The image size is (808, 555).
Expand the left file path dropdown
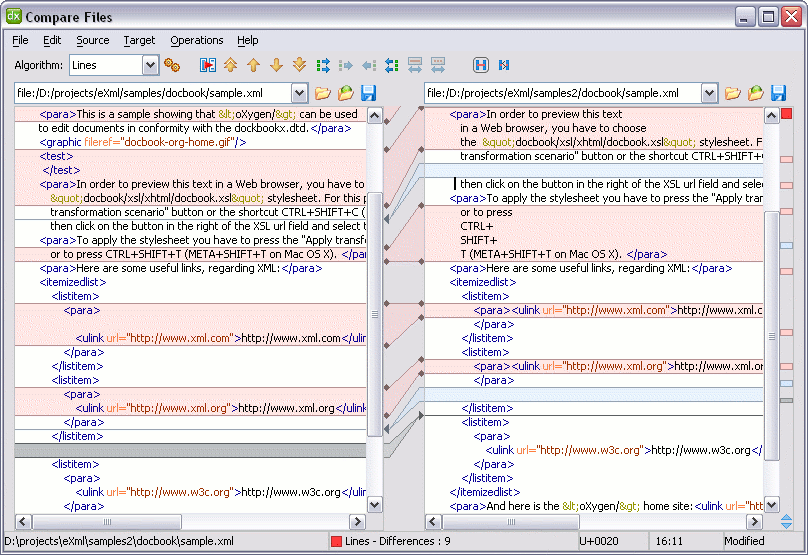(299, 93)
